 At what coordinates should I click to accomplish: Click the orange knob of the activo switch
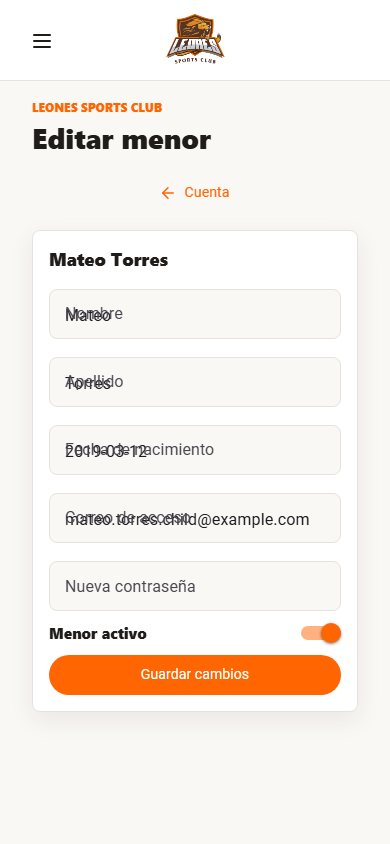331,633
